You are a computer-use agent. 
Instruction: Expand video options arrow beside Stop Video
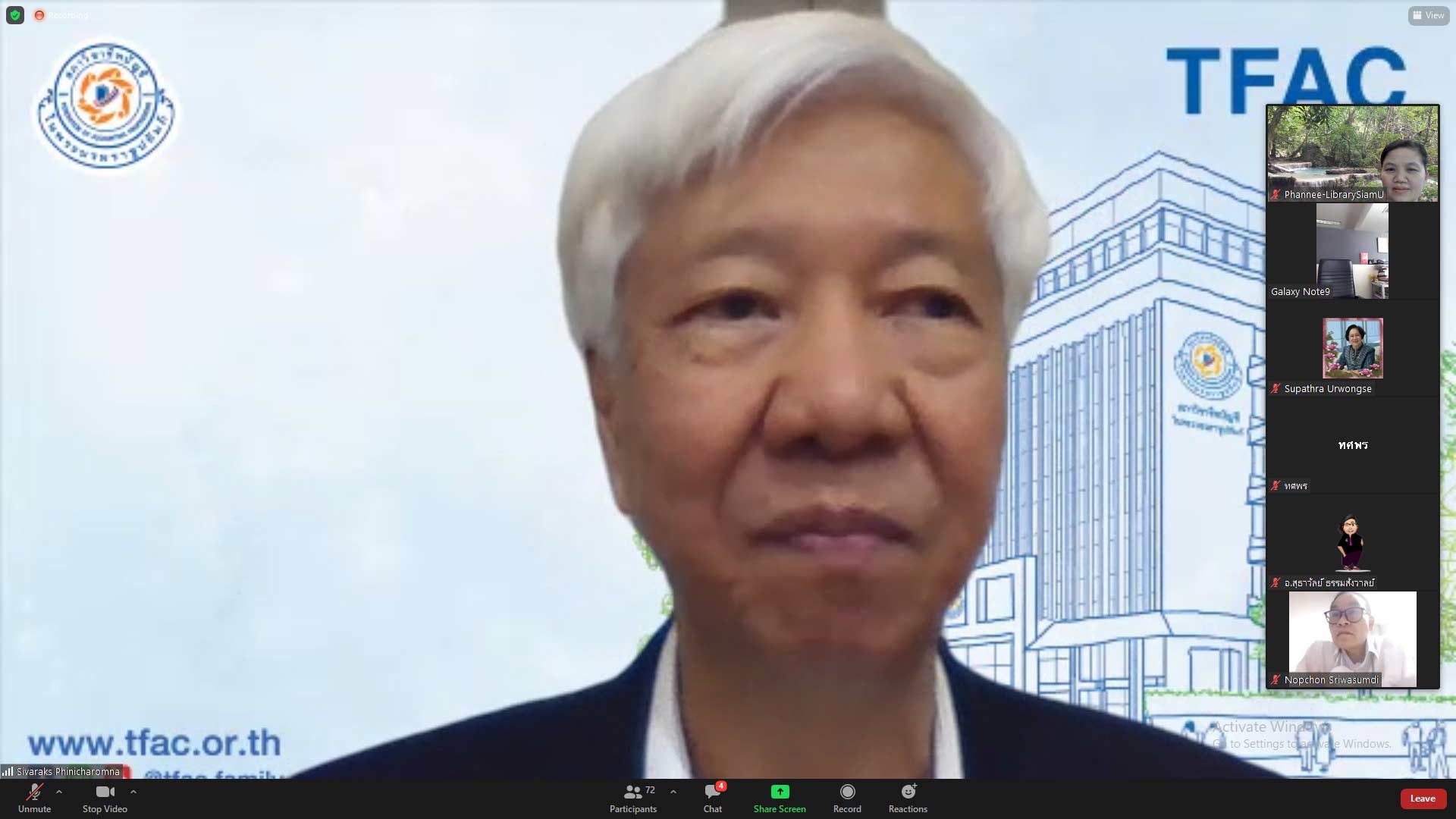point(133,792)
